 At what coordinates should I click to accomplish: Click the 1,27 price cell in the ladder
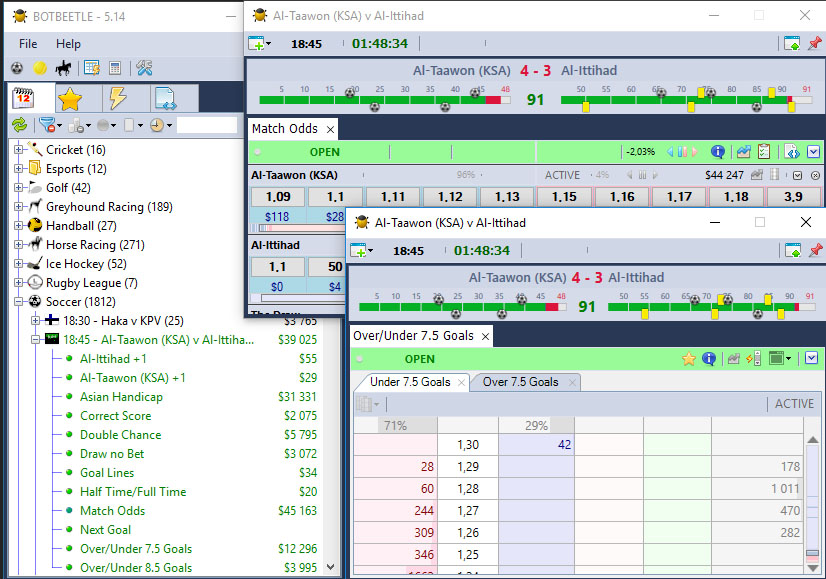click(468, 511)
